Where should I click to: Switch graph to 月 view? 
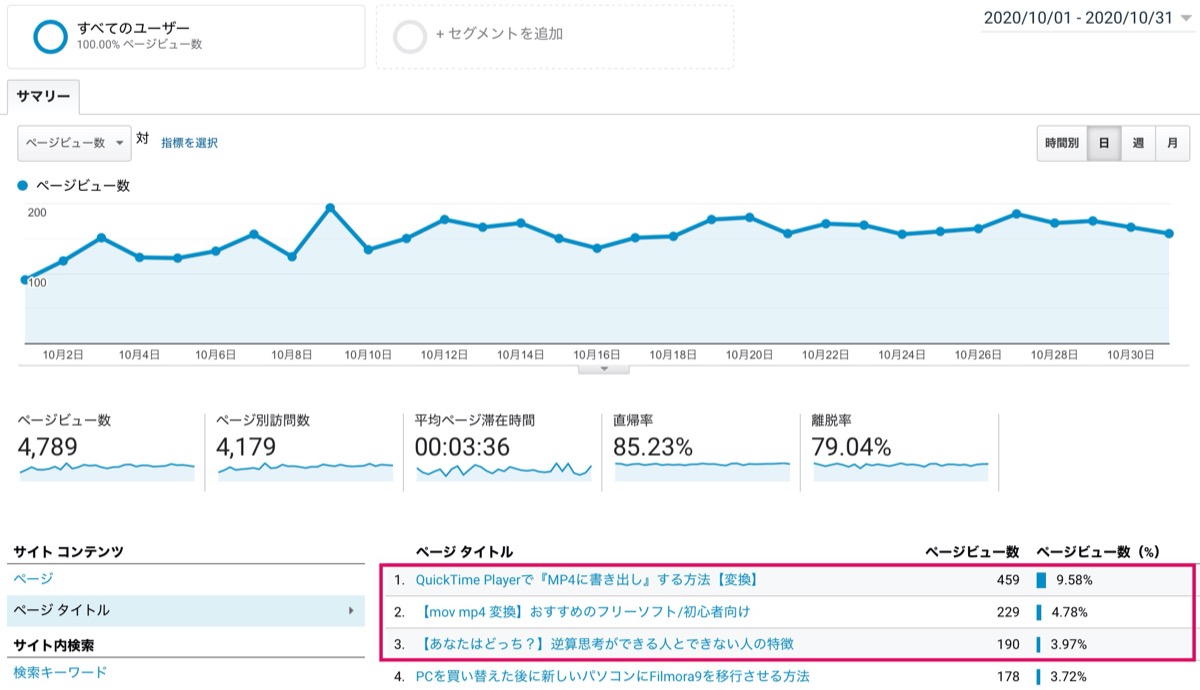[1172, 143]
